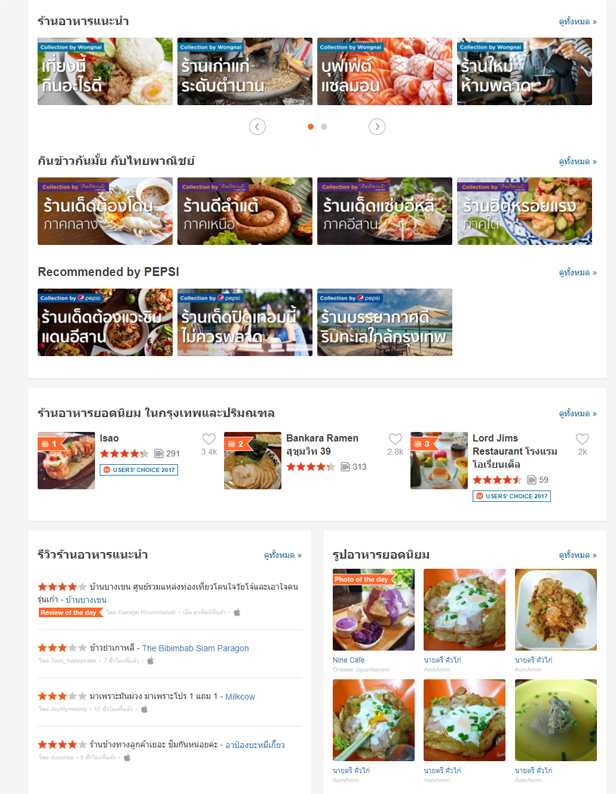Screen dimensions: 616x794
Task: Click the review count icon beside 313
Action: [345, 466]
